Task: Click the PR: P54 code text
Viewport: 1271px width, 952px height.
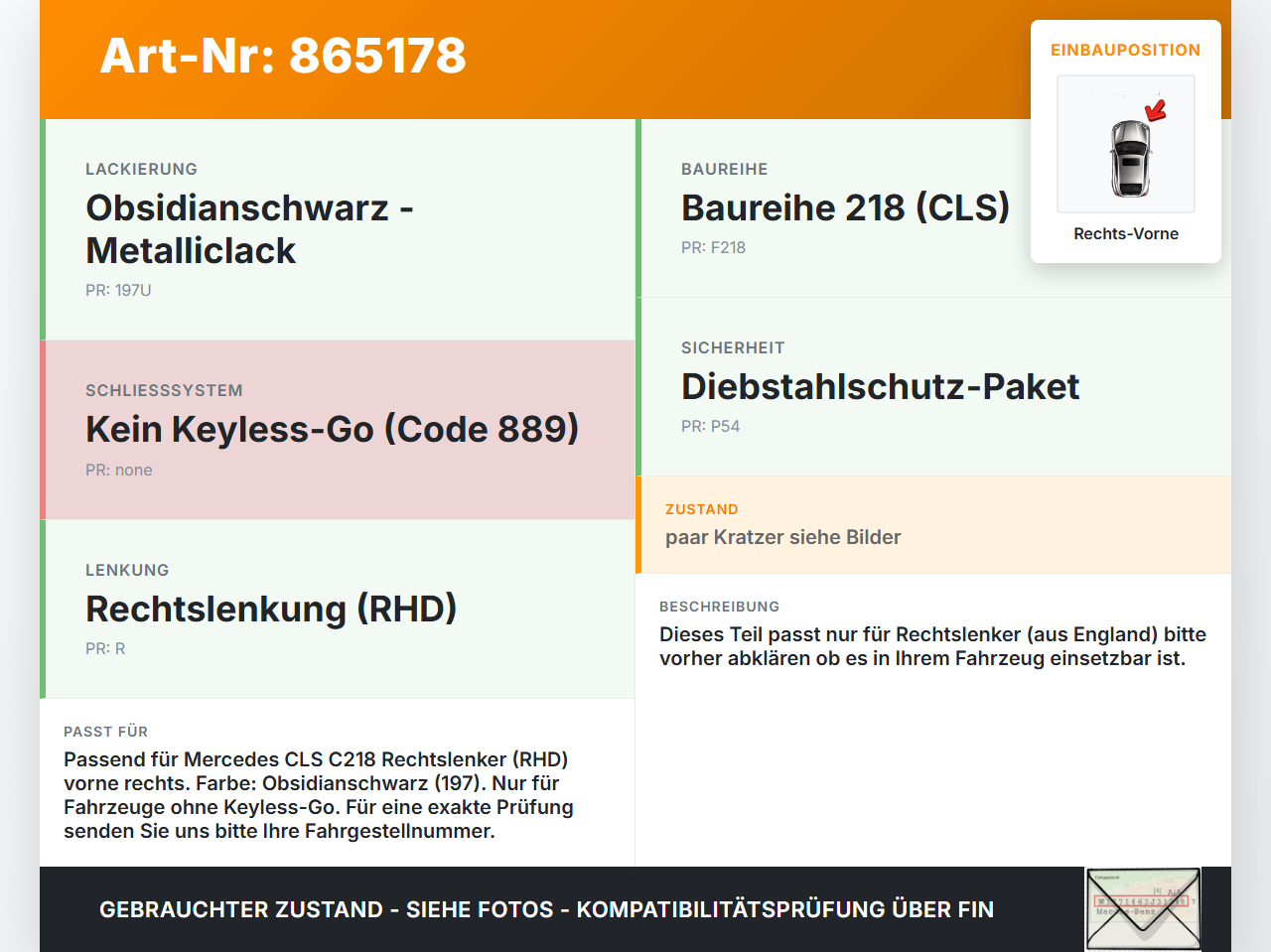Action: (710, 426)
